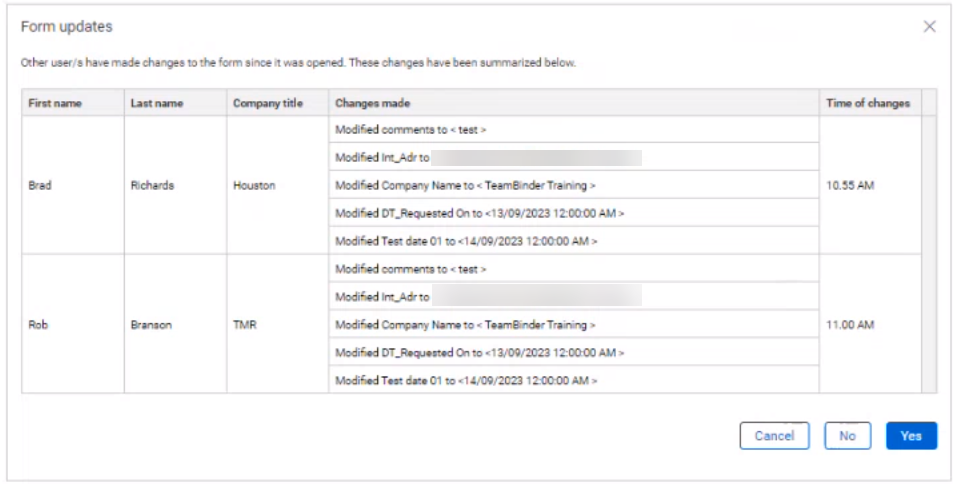
Task: Select the First name column header
Action: tap(73, 103)
